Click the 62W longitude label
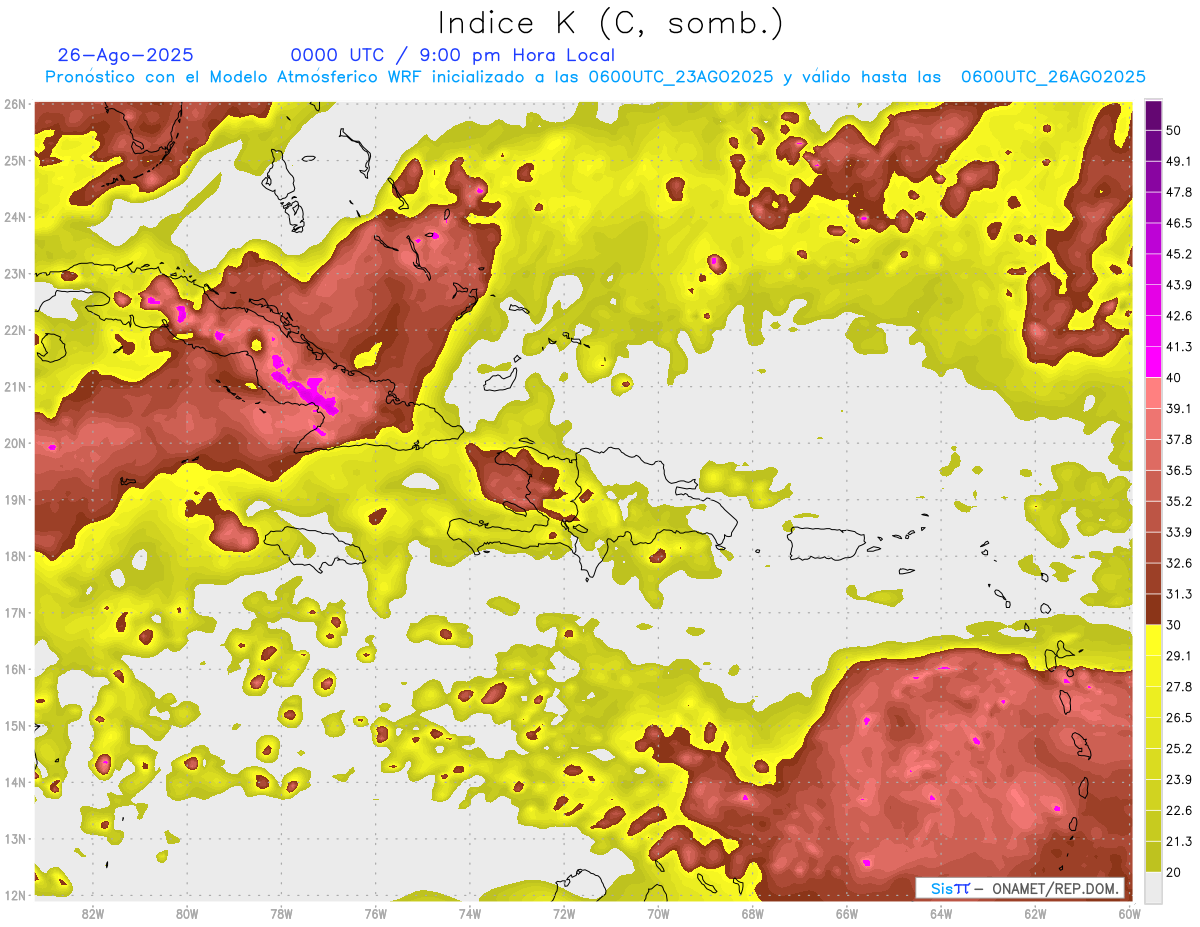The height and width of the screenshot is (927, 1200). pos(1035,914)
